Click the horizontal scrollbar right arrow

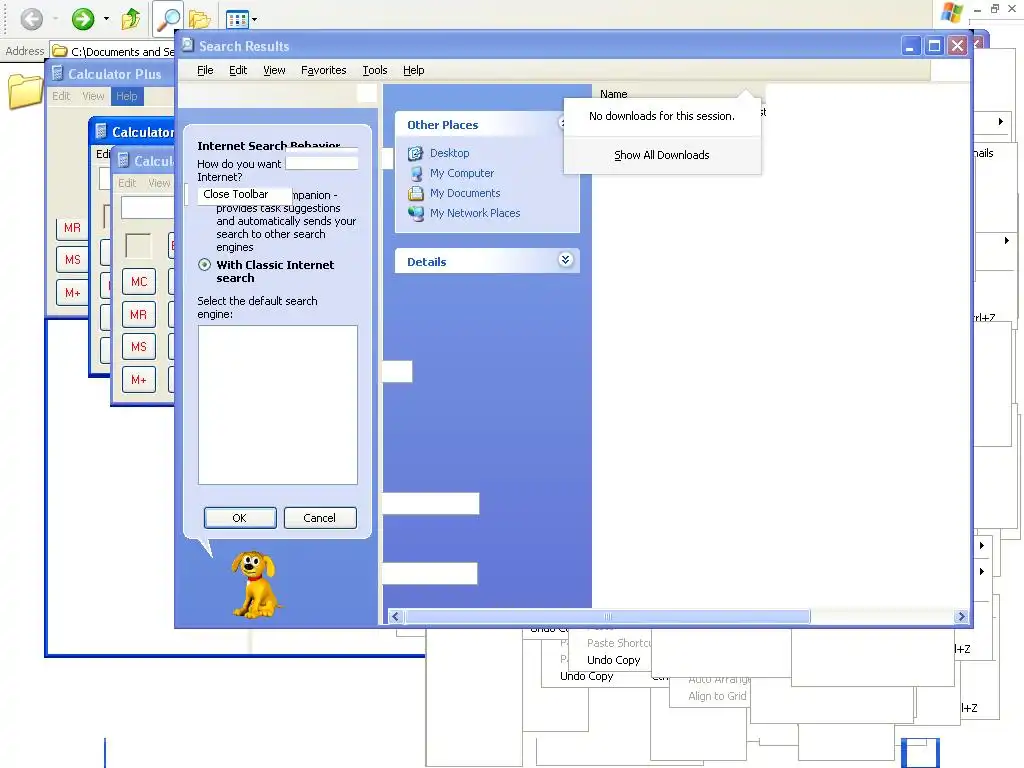(x=961, y=616)
